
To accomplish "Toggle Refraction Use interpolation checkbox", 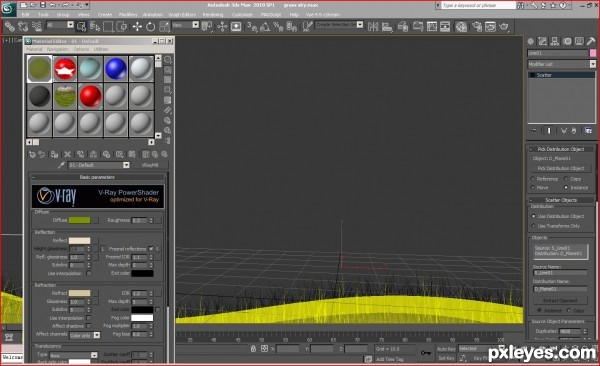I will [x=89, y=318].
